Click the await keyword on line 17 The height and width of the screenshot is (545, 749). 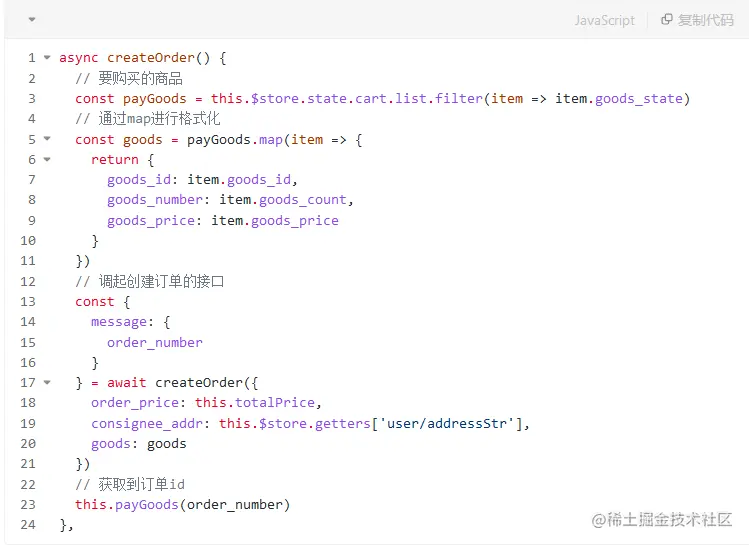click(x=127, y=383)
